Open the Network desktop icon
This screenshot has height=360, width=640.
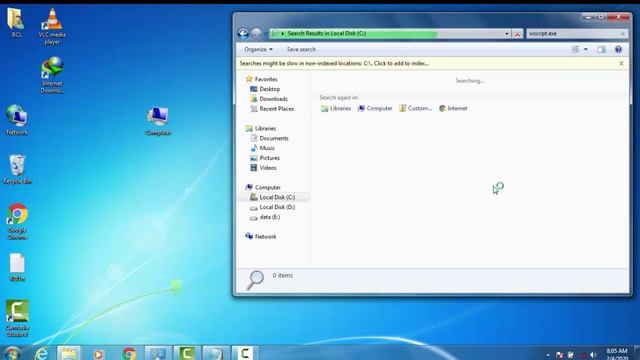coord(17,120)
